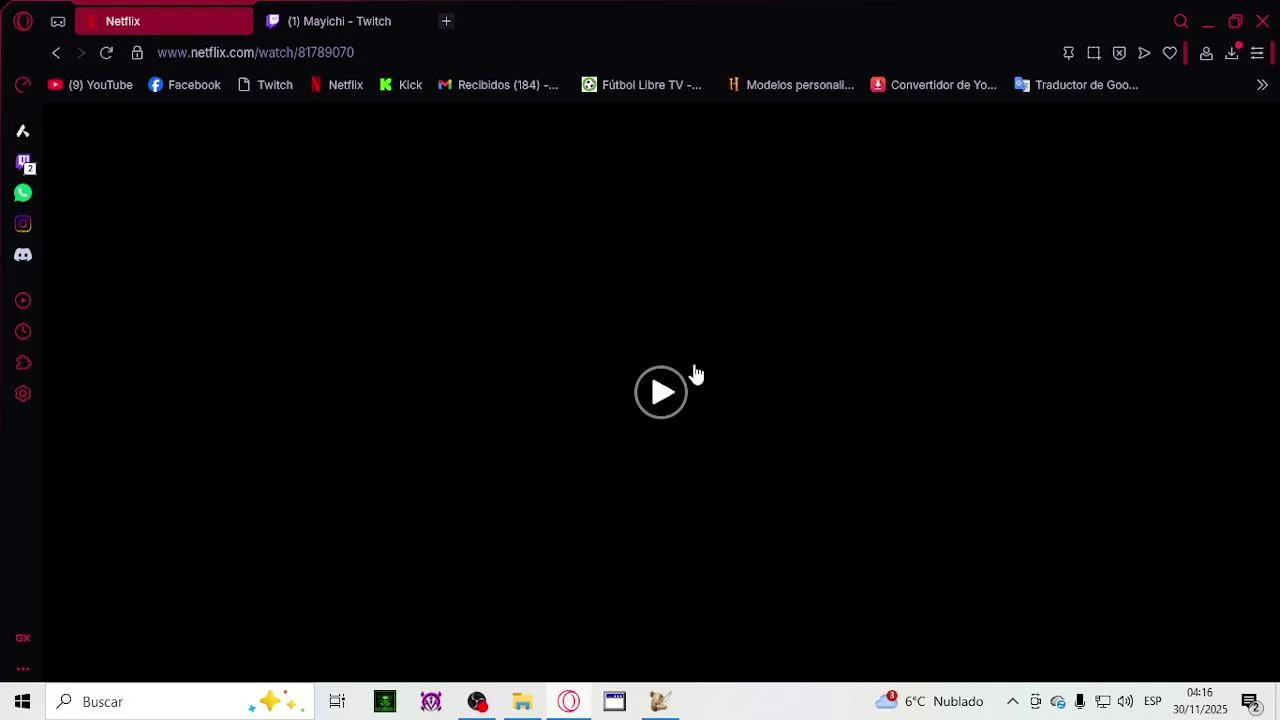Open the Traductor de Goo... bookmark

tap(1076, 85)
